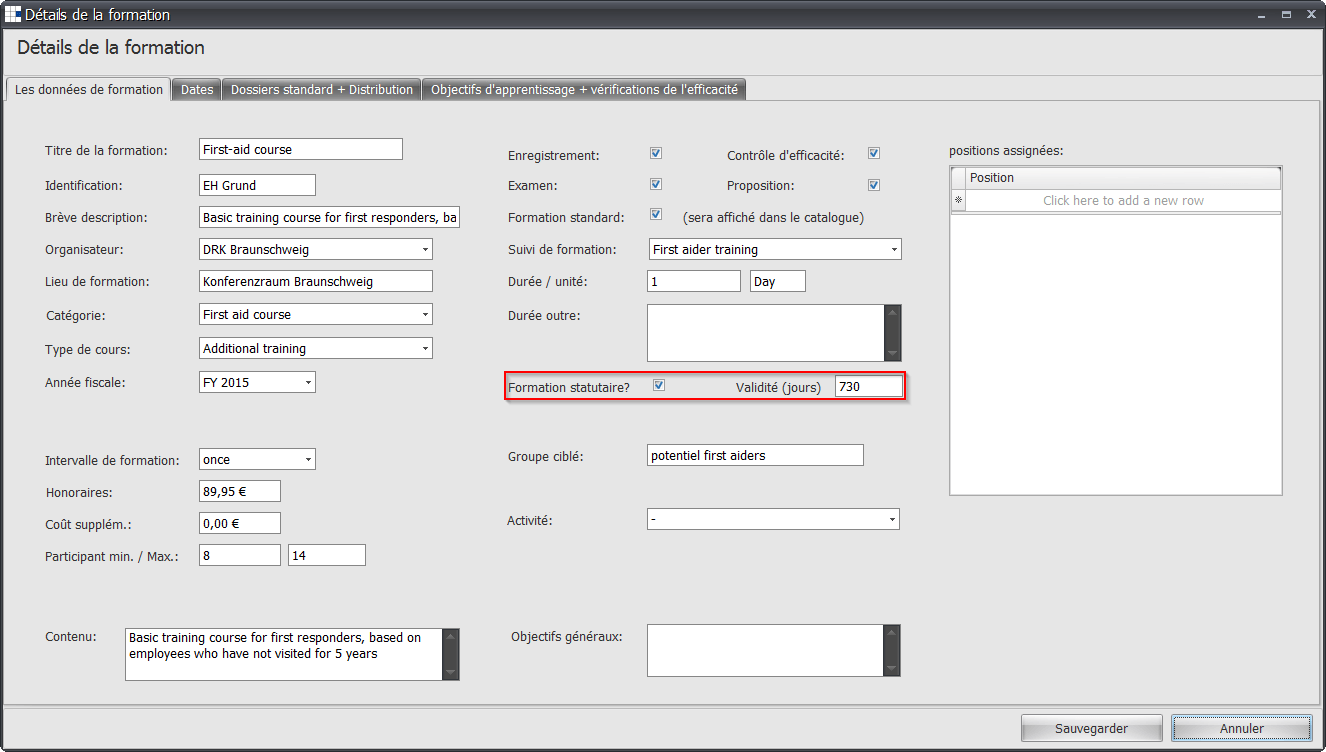Image resolution: width=1326 pixels, height=752 pixels.
Task: Open the Suivi de formation dropdown
Action: click(893, 249)
